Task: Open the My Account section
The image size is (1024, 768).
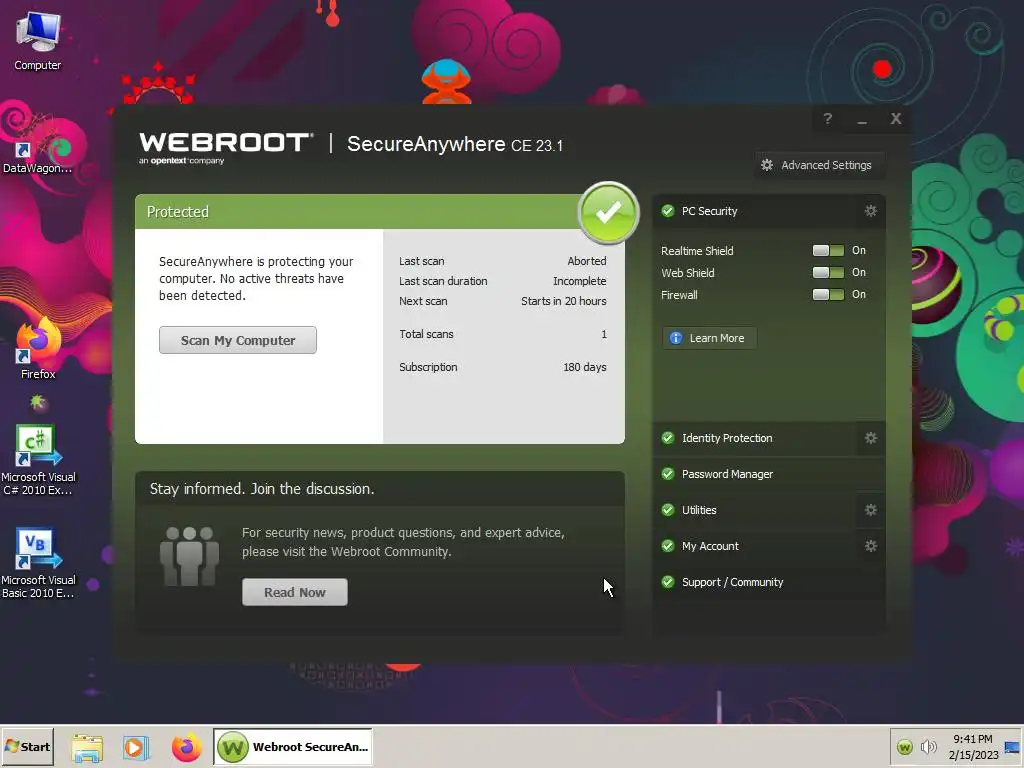Action: 754,546
